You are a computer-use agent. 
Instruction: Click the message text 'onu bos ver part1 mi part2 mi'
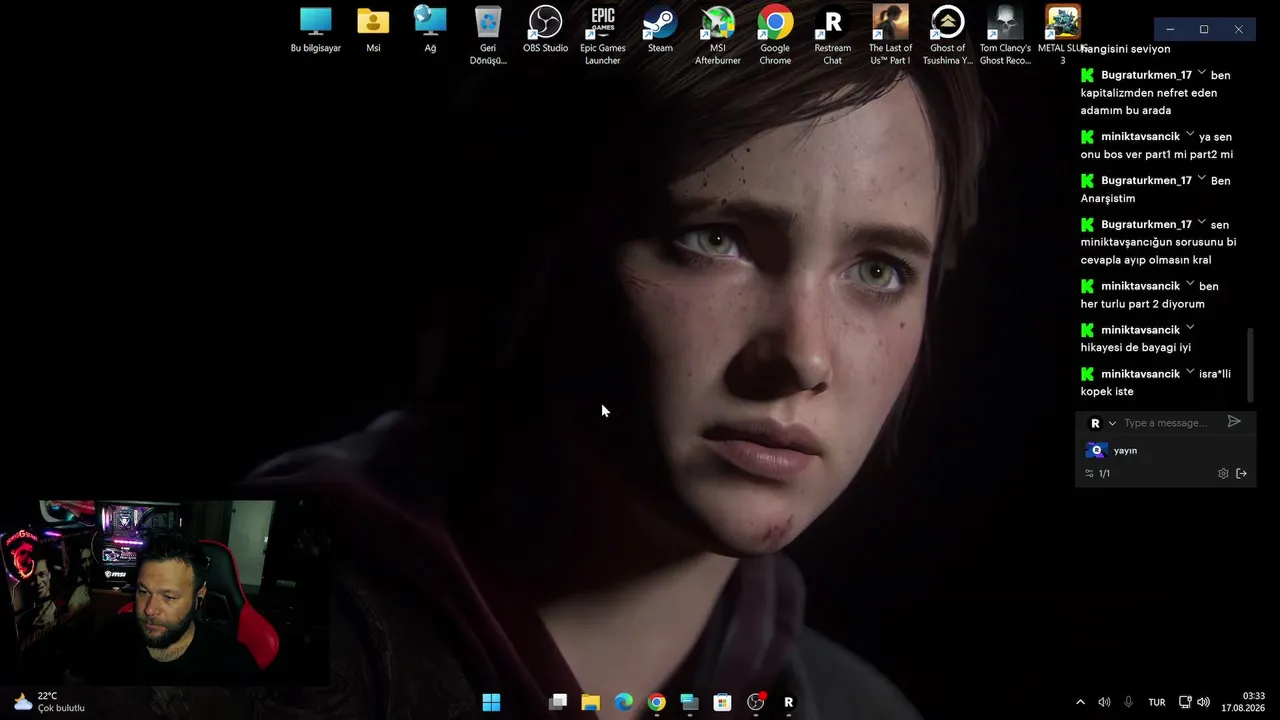(1157, 155)
